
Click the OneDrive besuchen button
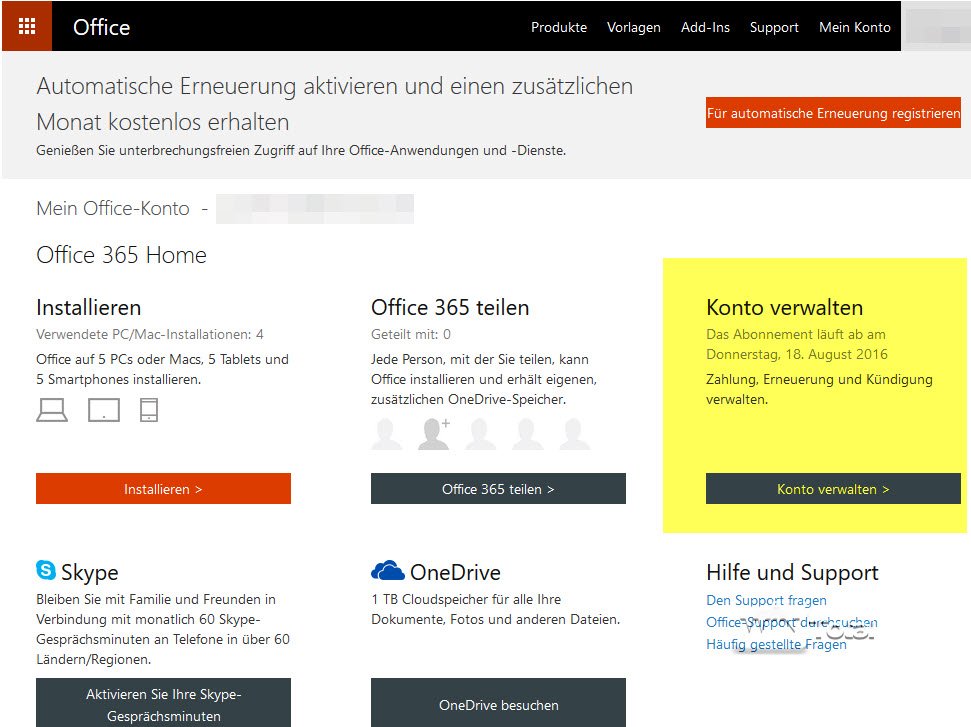click(499, 703)
